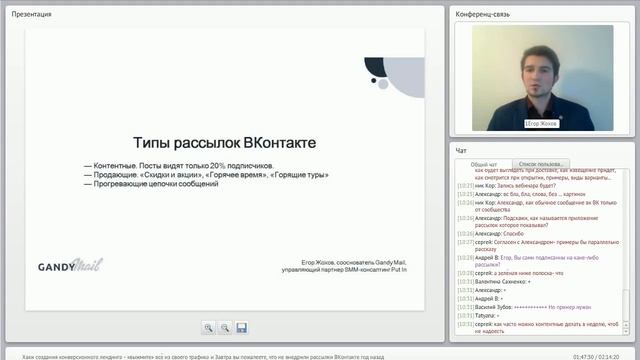This screenshot has height=360, width=640.
Task: Click the GandyMail logo on the slide
Action: tap(70, 265)
